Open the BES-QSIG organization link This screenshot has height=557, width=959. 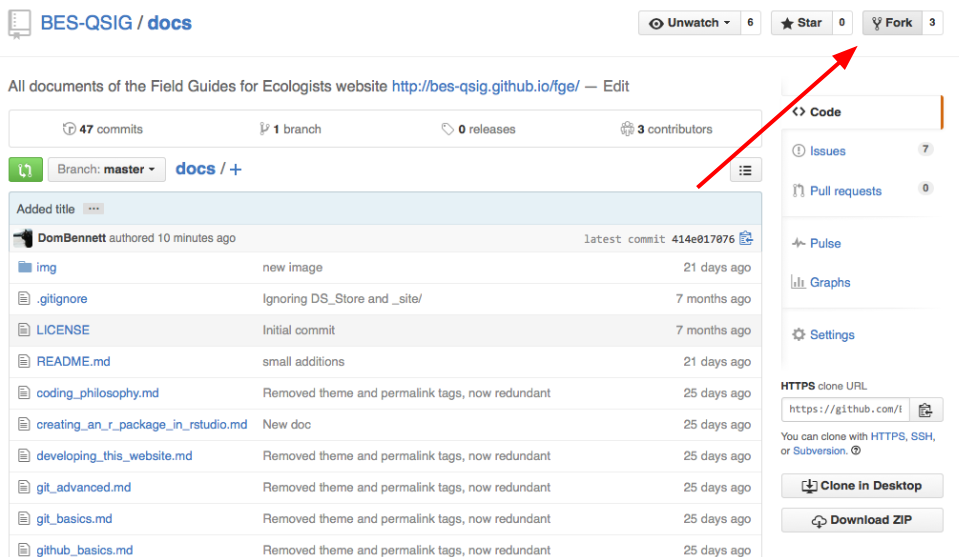86,23
